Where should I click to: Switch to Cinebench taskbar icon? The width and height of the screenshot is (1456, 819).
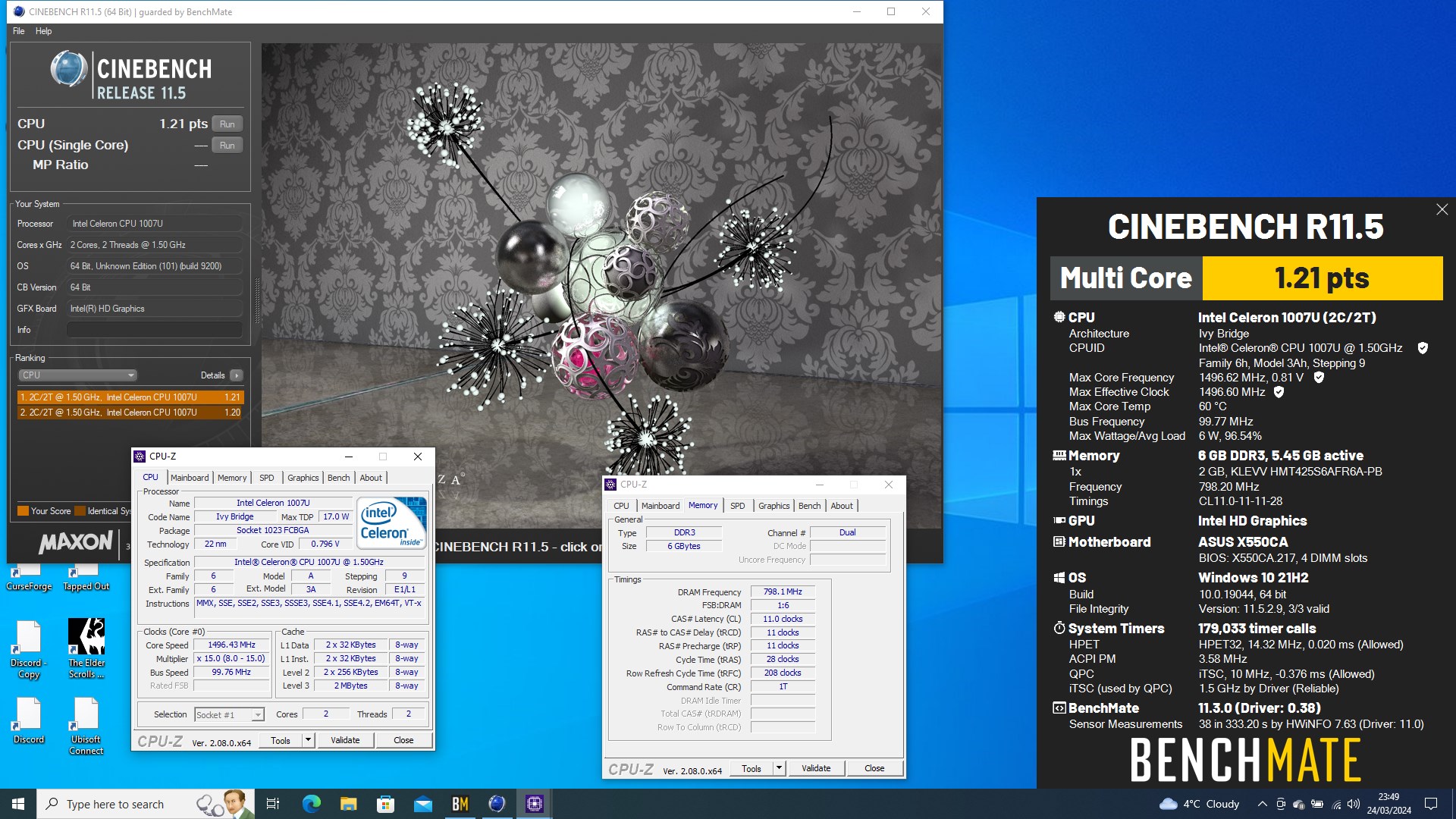click(497, 804)
